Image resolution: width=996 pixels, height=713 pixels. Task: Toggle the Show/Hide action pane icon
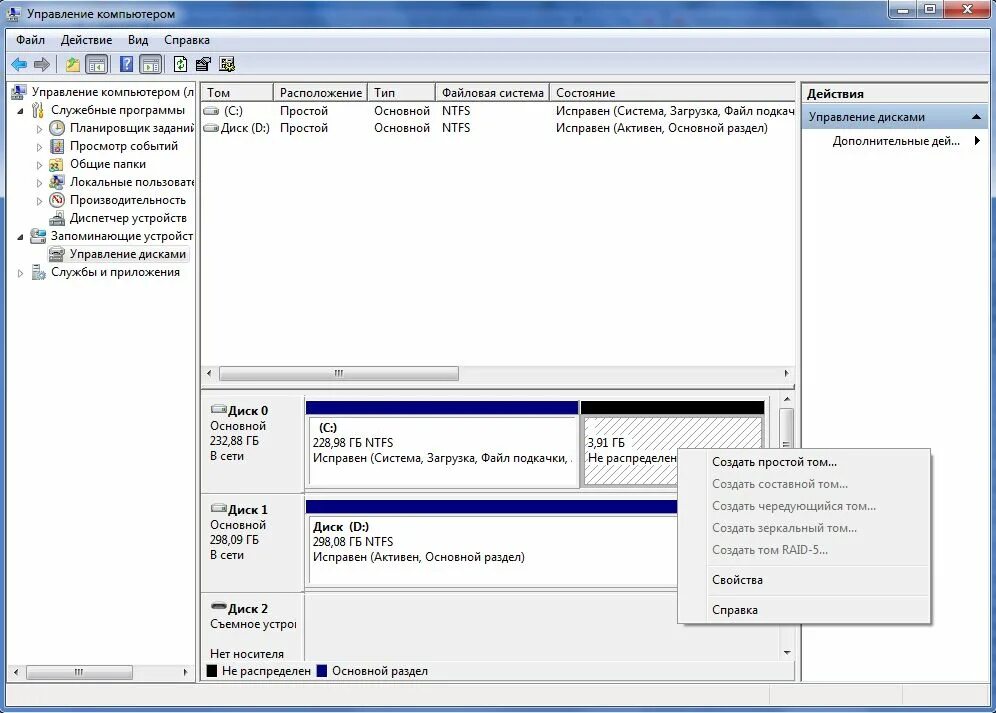pos(151,64)
